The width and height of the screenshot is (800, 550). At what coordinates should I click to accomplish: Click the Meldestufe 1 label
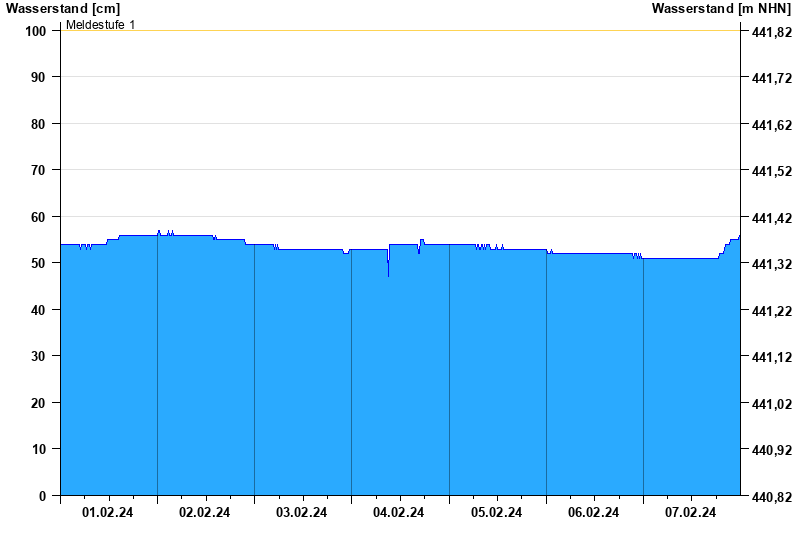coord(100,24)
